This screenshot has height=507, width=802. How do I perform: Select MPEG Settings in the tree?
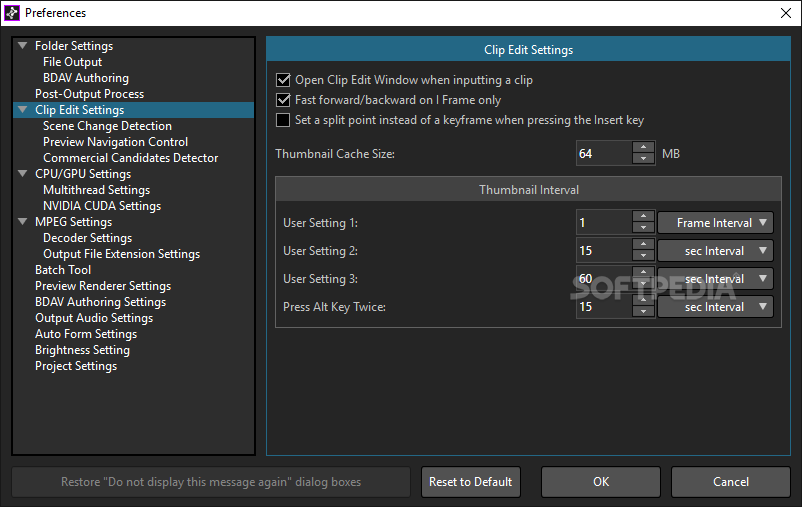click(73, 222)
